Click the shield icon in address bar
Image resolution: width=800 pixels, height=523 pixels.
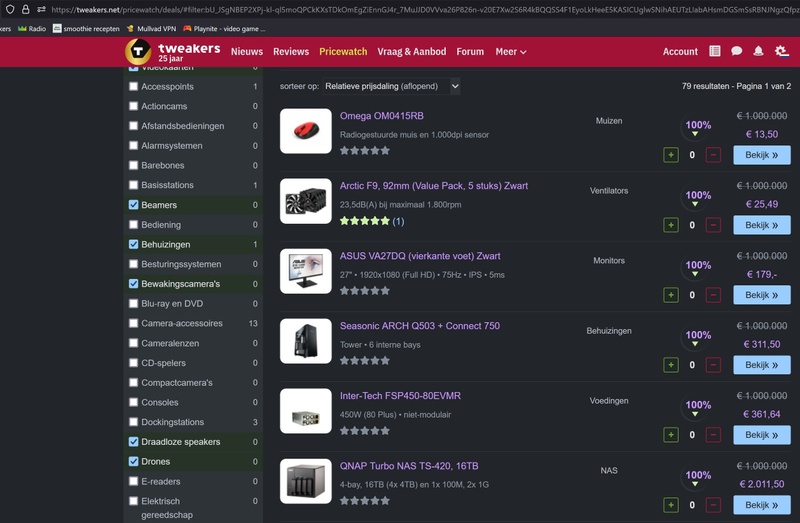point(10,9)
